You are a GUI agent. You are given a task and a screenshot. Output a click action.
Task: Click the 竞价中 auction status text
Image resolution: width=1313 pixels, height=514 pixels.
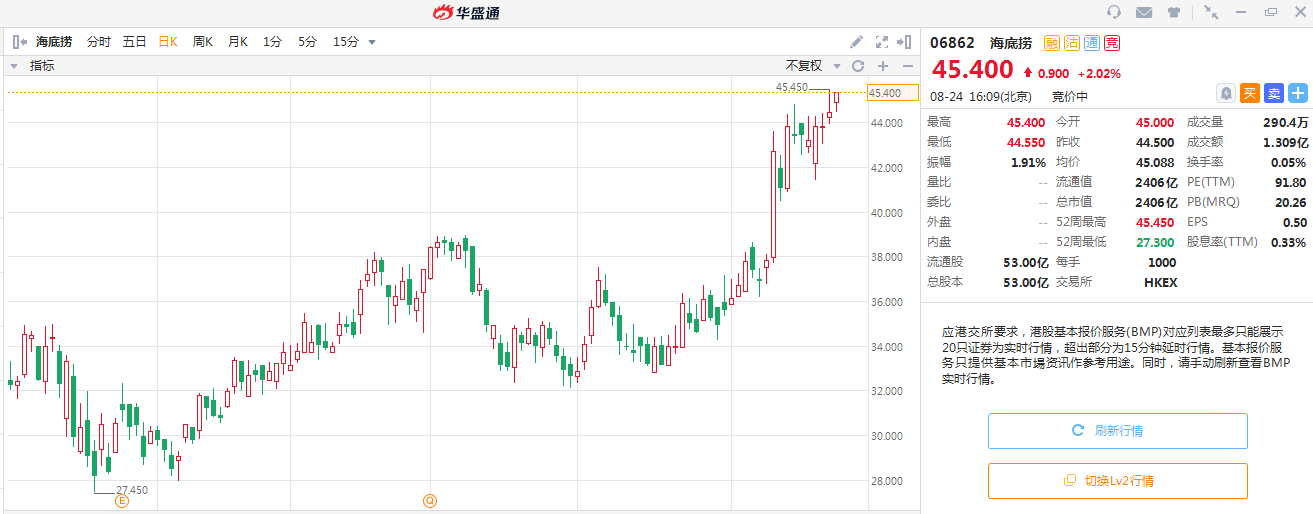pos(1069,97)
